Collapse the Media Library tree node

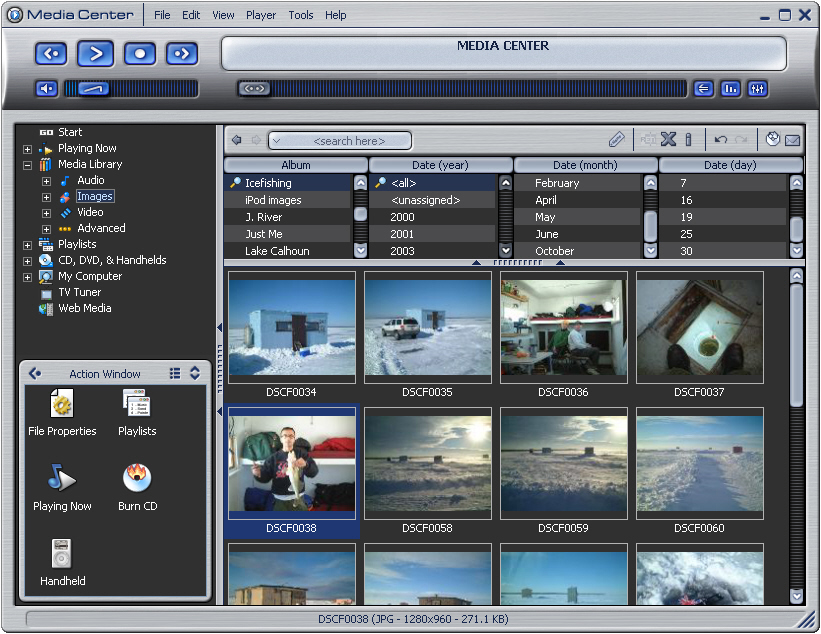(27, 165)
